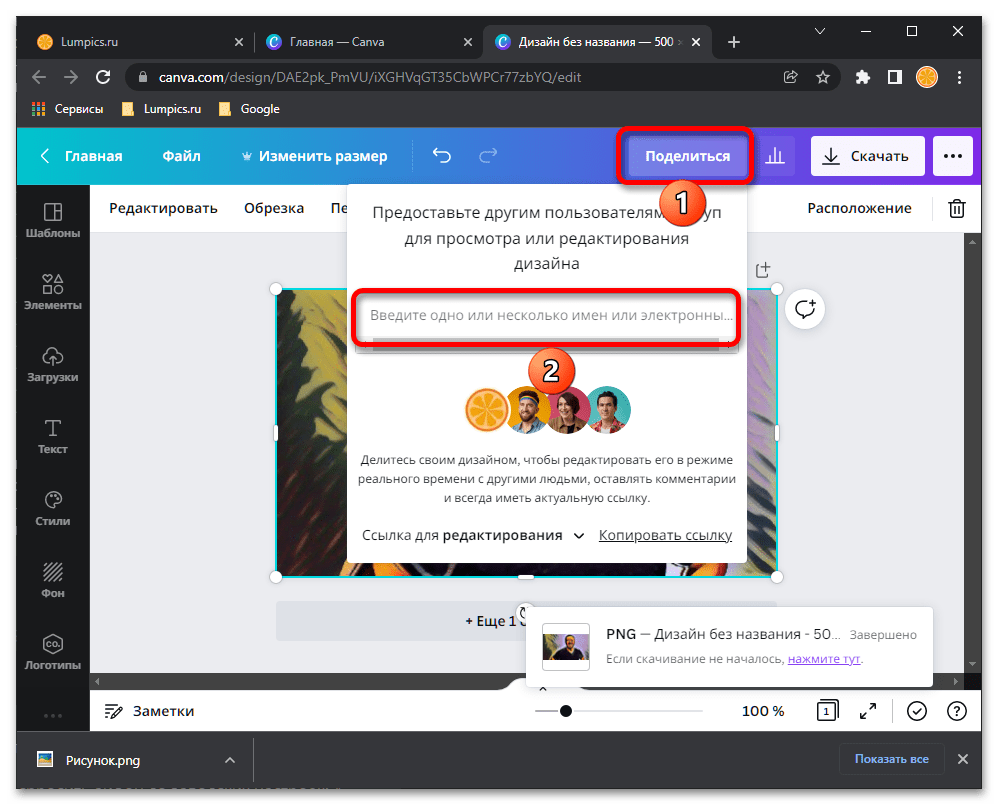The height and width of the screenshot is (805, 998).
Task: Click the нажмите тут download link
Action: coord(824,659)
